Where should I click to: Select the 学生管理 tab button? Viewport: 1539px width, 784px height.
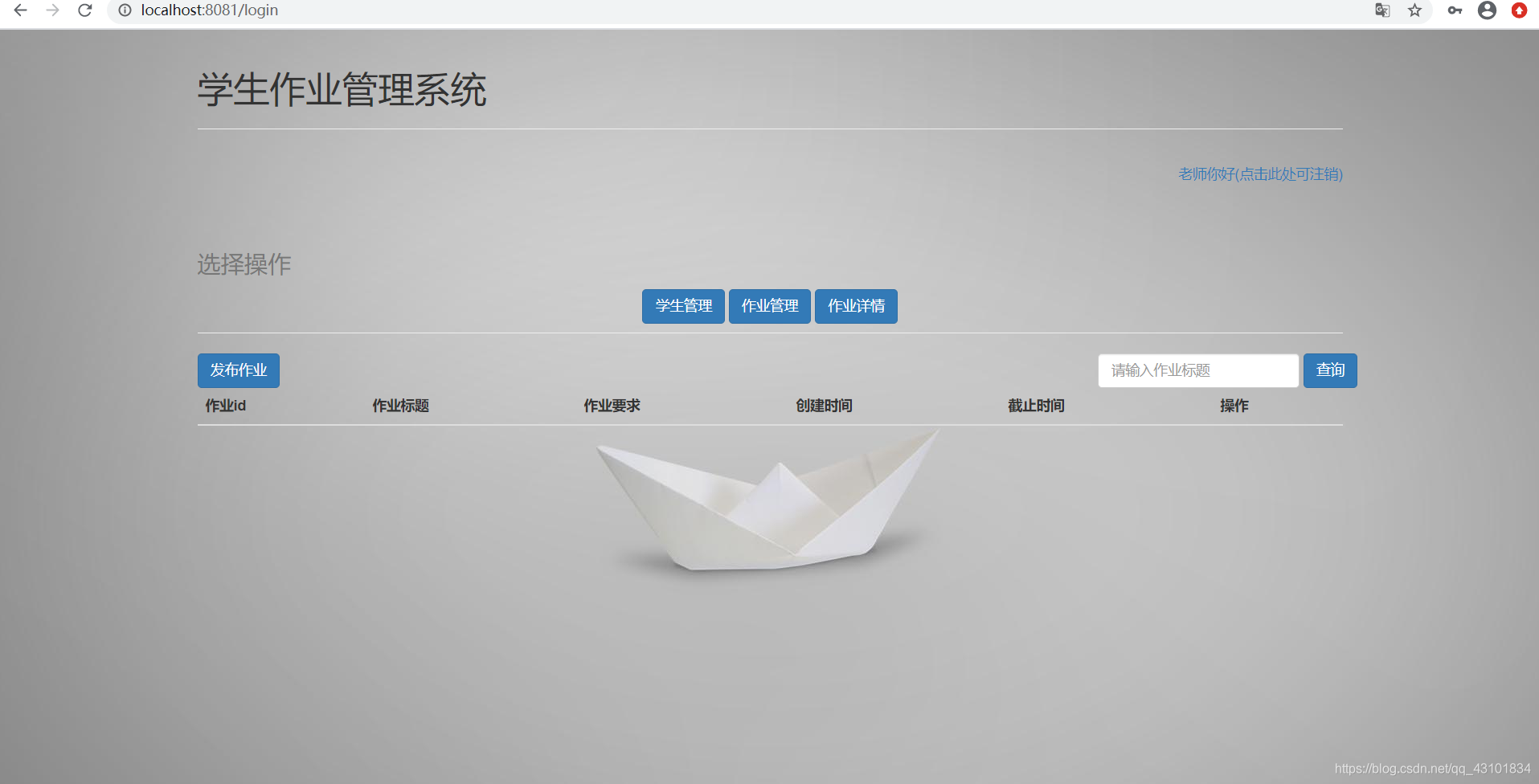coord(682,306)
